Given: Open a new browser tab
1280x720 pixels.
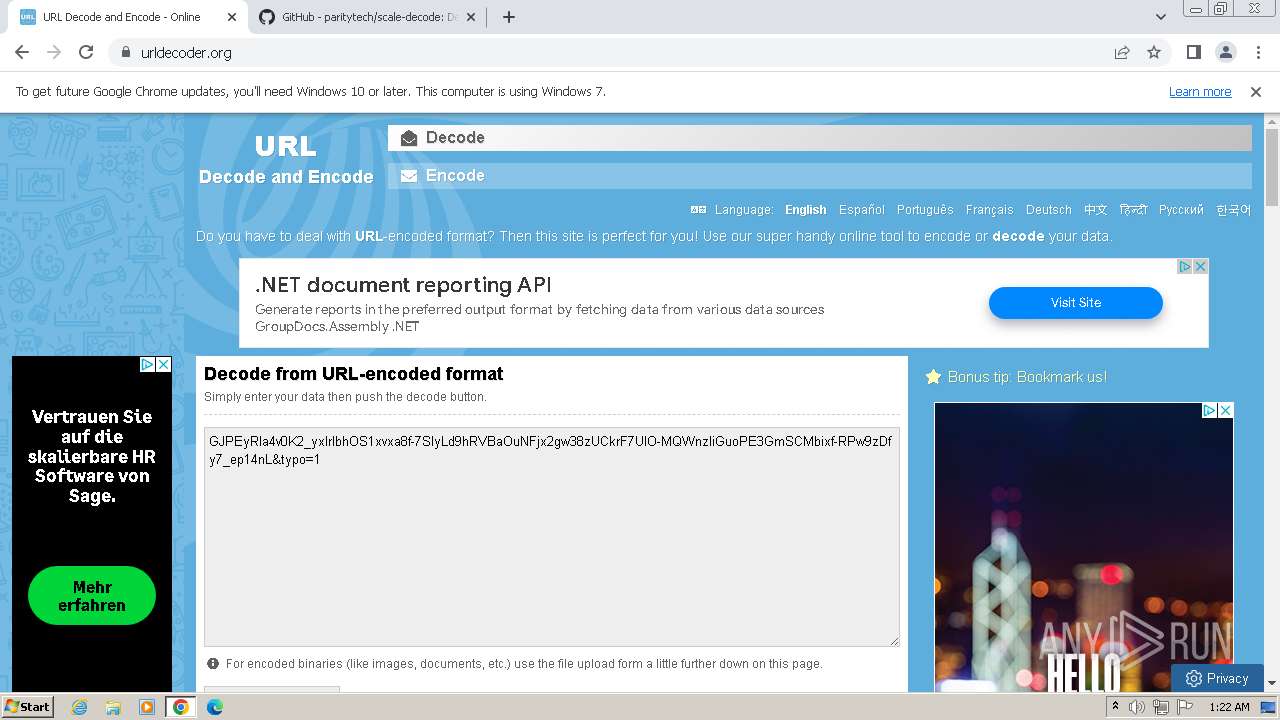Looking at the screenshot, I should click(x=508, y=17).
